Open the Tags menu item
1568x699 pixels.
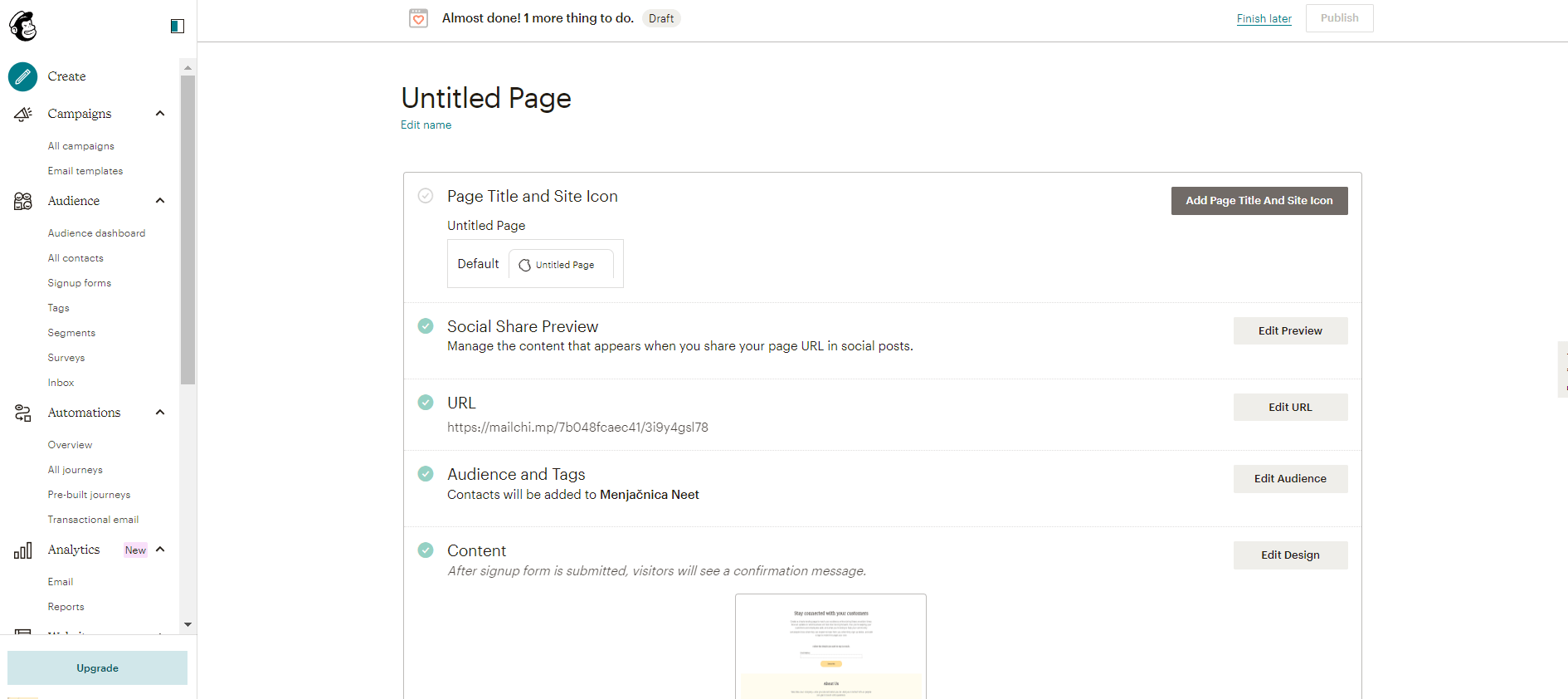click(x=59, y=308)
